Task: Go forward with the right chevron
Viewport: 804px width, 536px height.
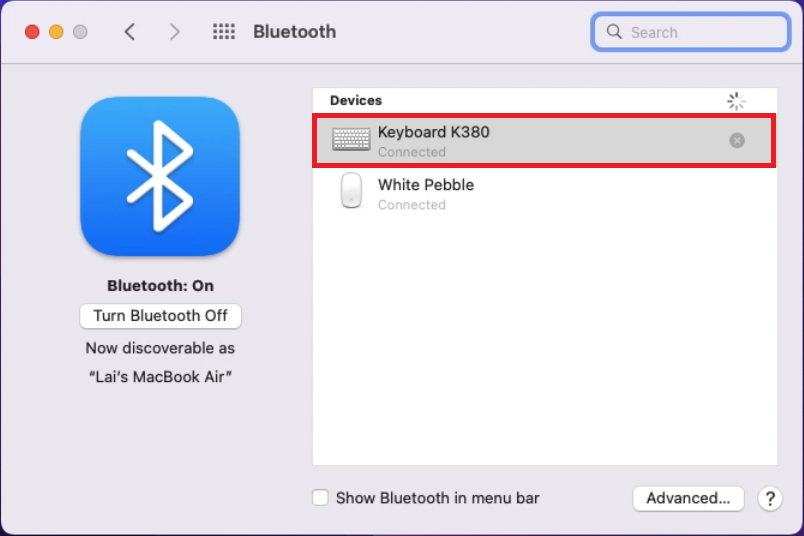Action: [174, 32]
